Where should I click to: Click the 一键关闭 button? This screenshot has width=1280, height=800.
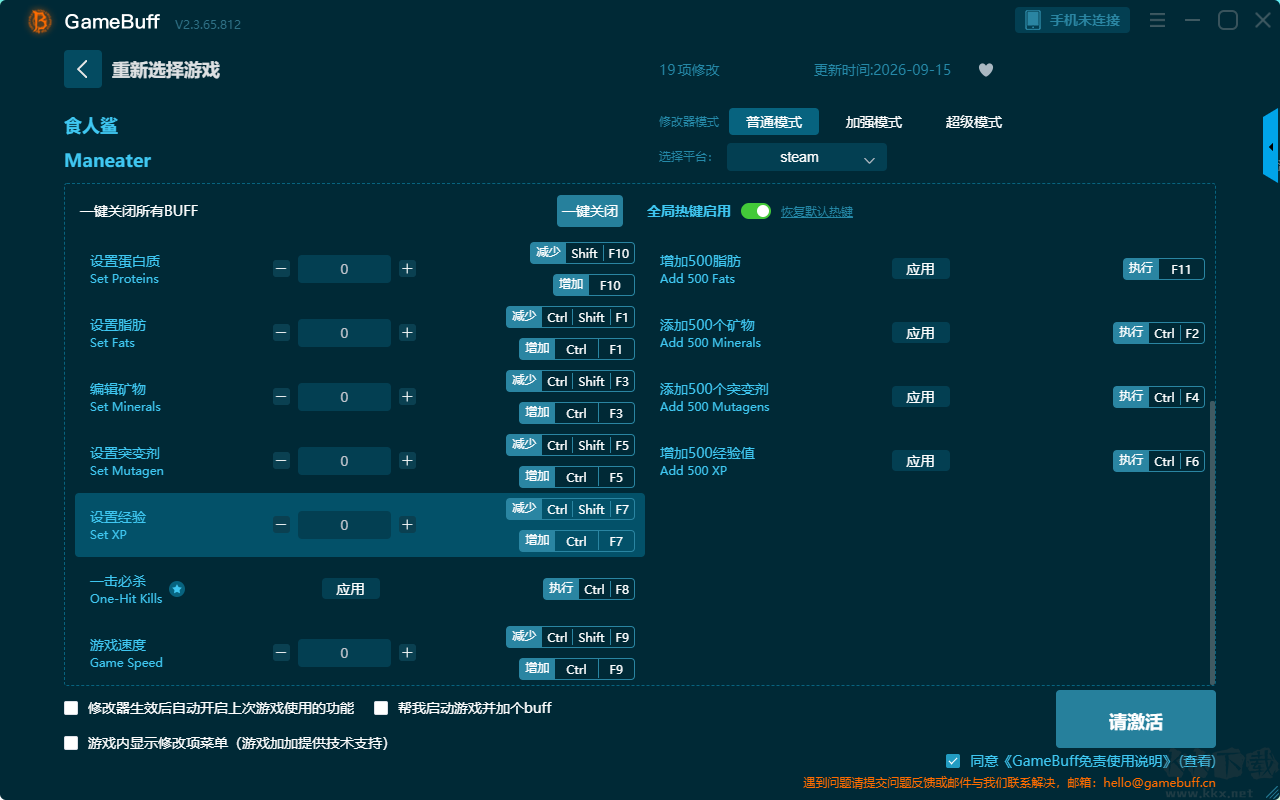(x=590, y=211)
